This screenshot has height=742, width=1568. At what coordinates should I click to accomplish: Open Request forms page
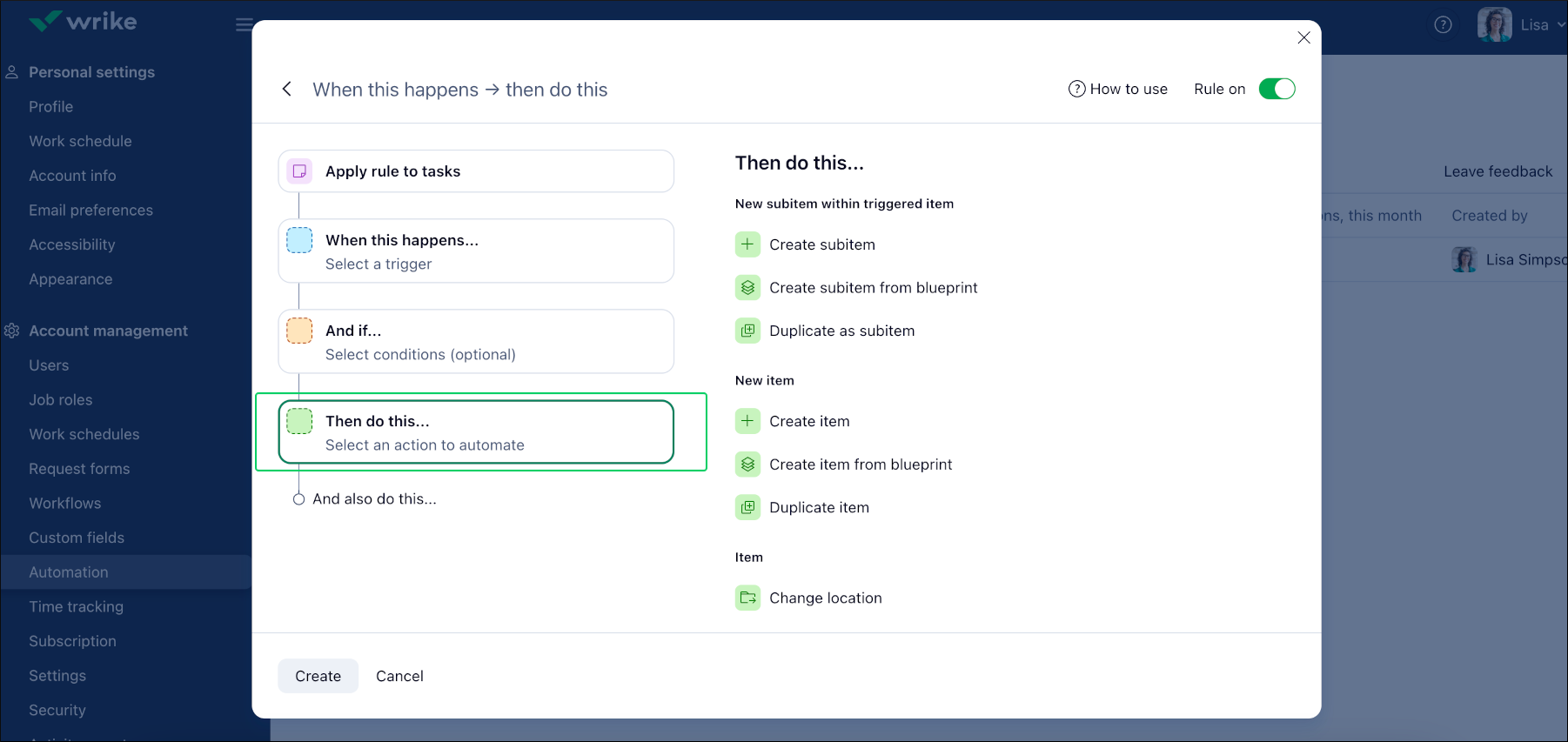pyautogui.click(x=79, y=469)
